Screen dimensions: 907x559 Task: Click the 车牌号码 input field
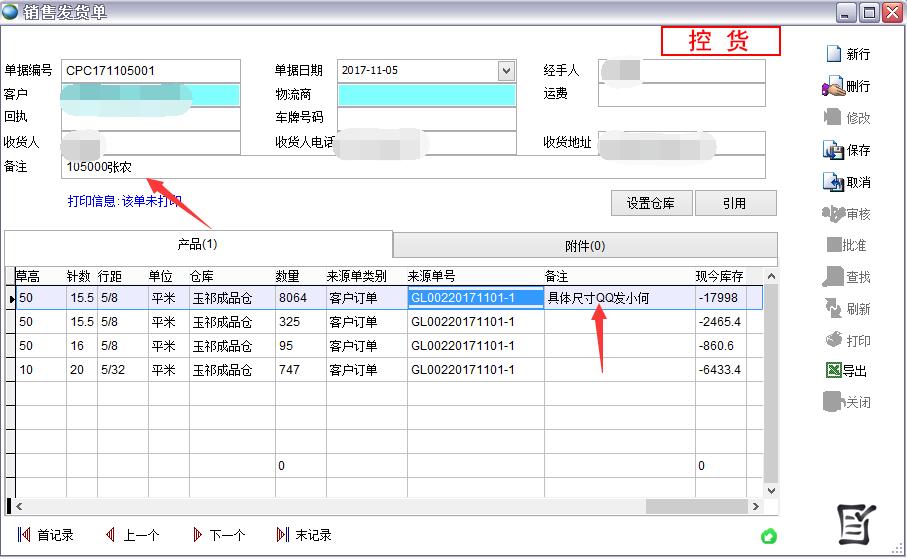pyautogui.click(x=426, y=118)
